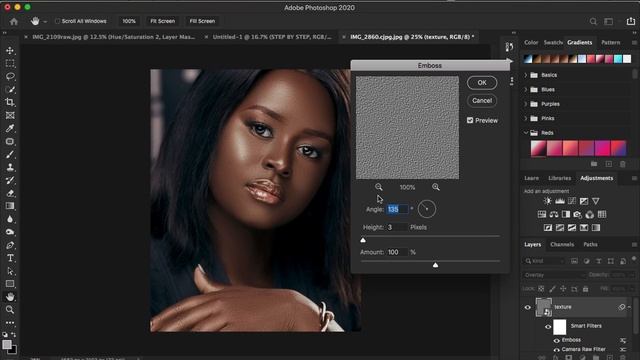Select the Pen tool
The image size is (640, 360).
10,245
